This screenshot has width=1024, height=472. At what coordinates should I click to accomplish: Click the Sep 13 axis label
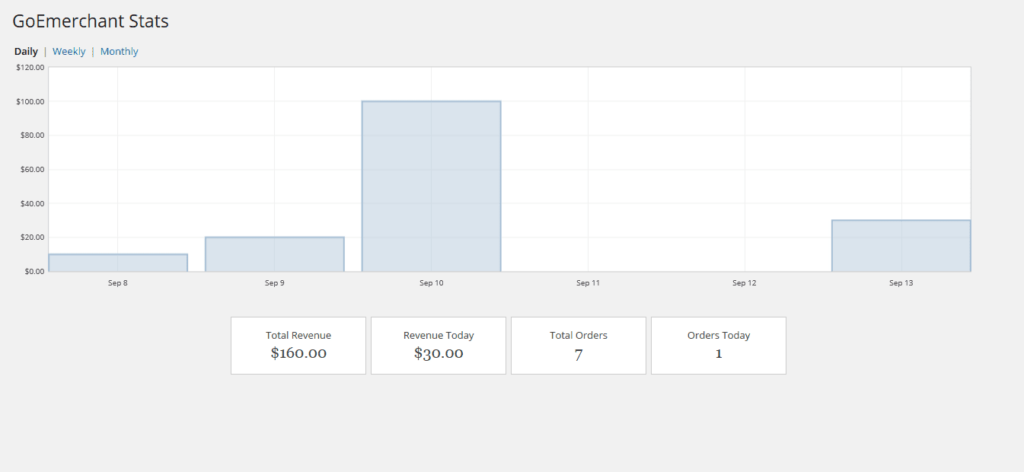[x=901, y=283]
